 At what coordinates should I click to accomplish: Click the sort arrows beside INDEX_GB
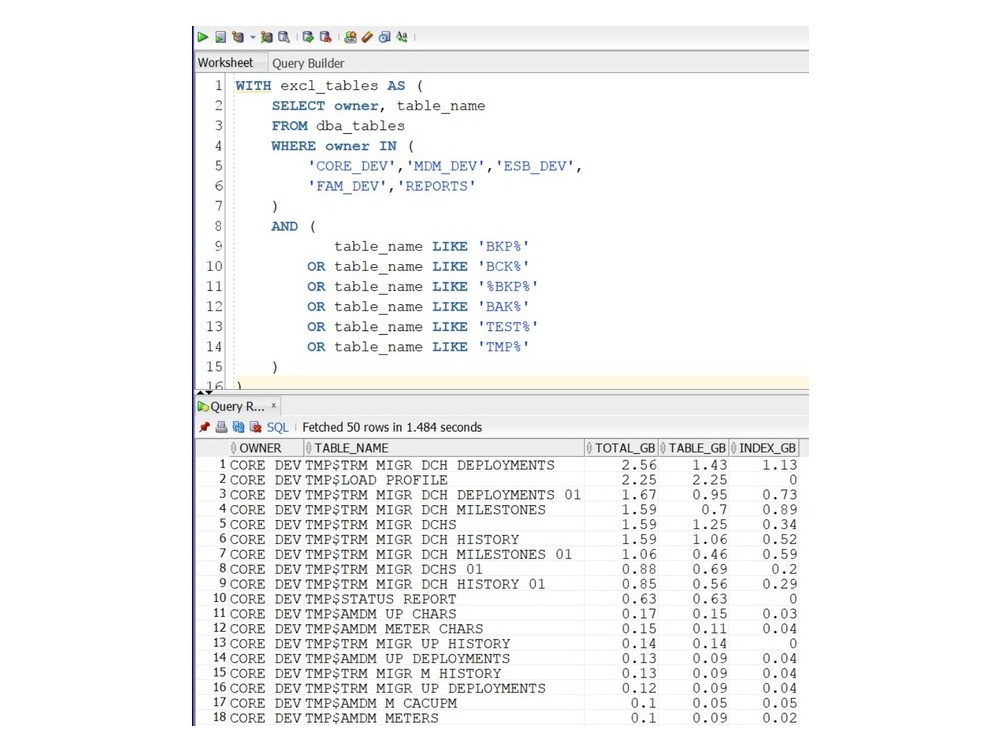tap(733, 448)
